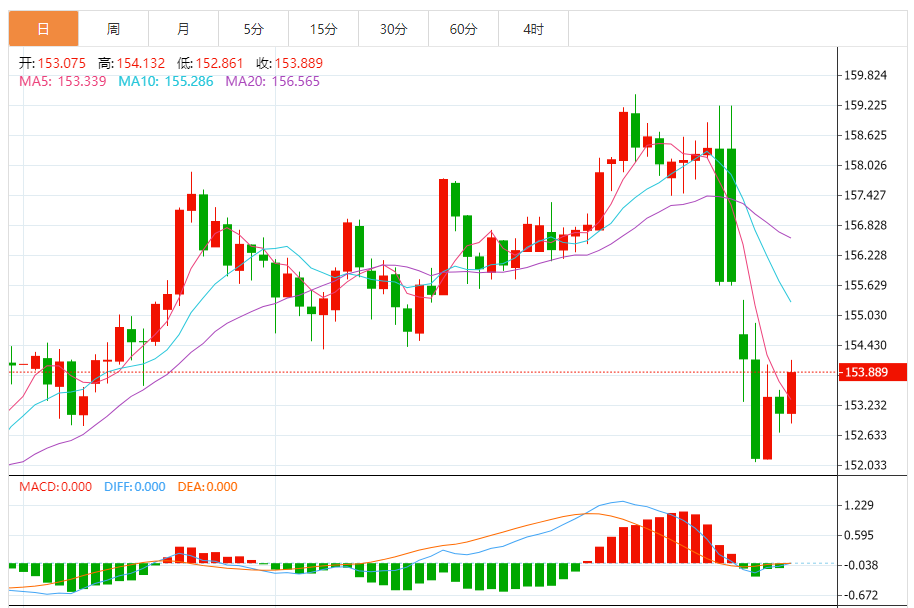Switch to the 周 (weekly) tab
The width and height of the screenshot is (914, 608).
coord(113,30)
